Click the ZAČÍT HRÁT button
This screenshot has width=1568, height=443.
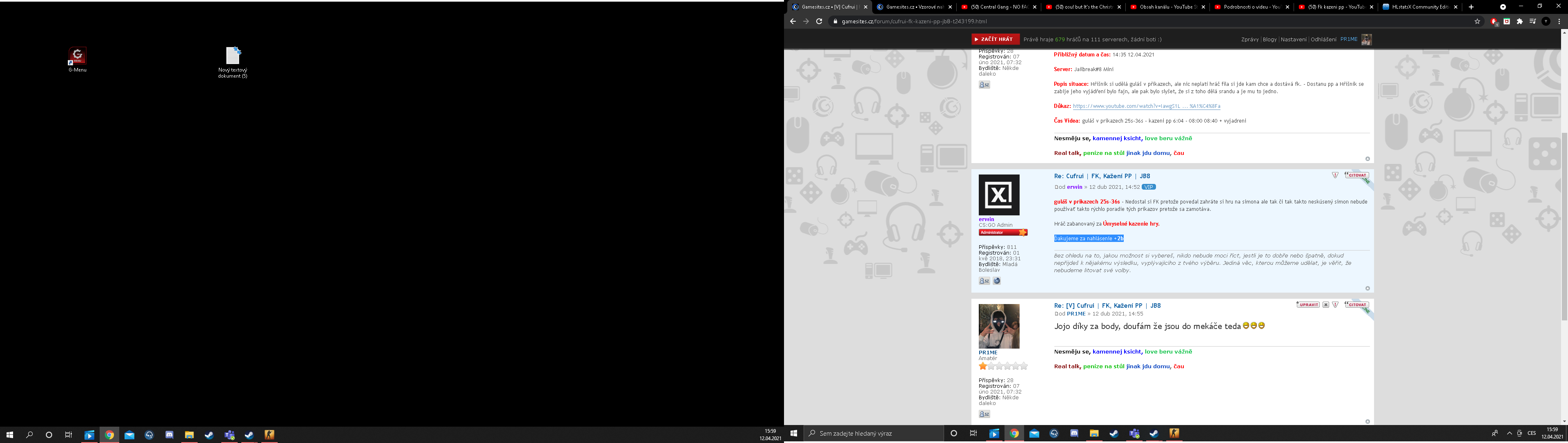tap(995, 39)
